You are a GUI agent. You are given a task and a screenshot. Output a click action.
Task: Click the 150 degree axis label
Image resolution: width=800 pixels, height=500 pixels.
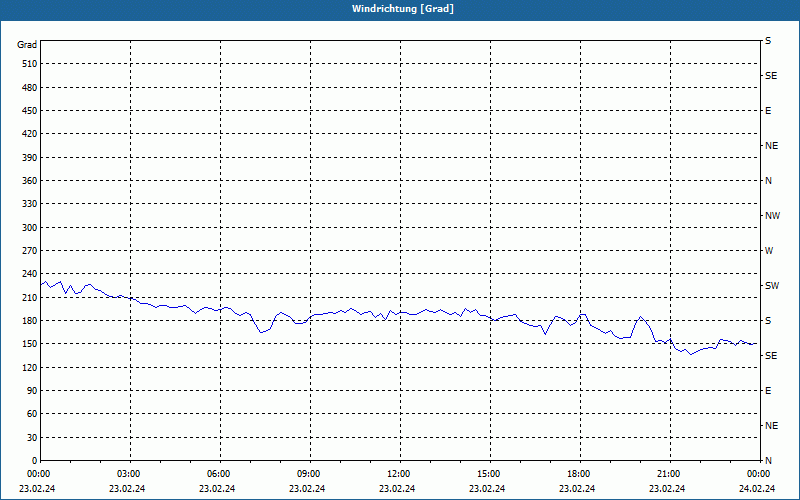[30, 344]
